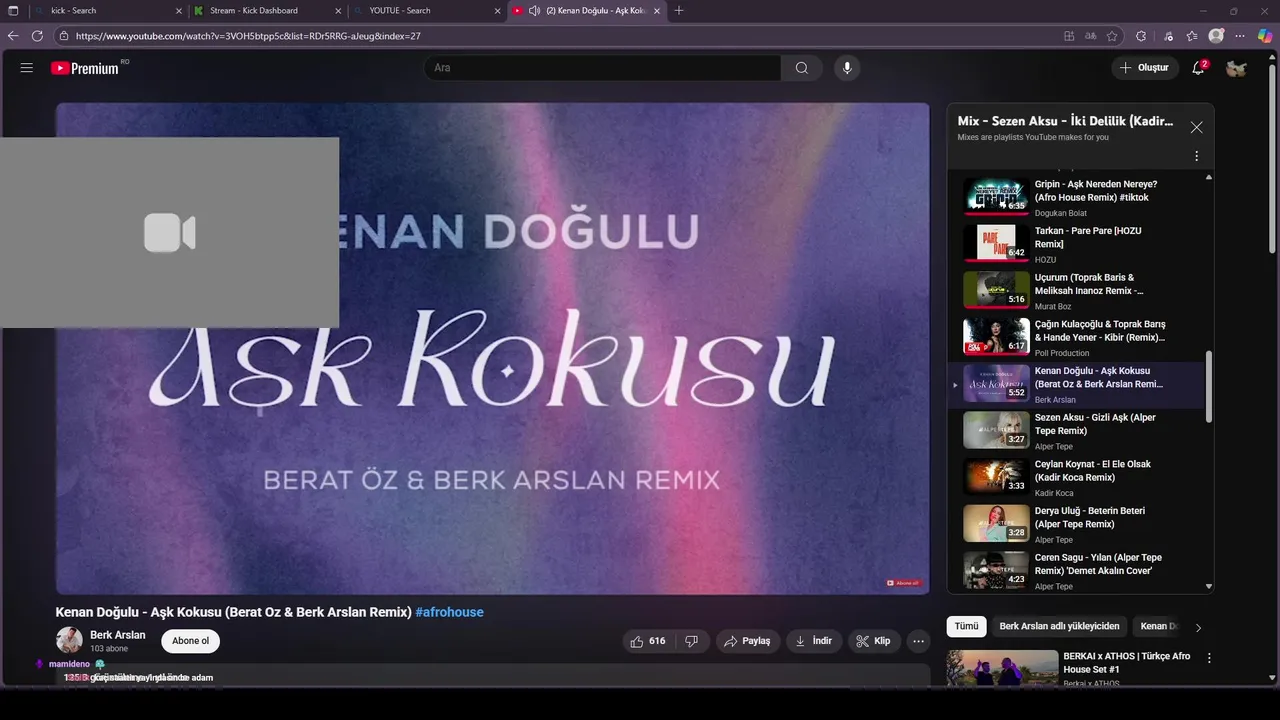Click the search magnifier button
The image size is (1280, 720).
(801, 68)
